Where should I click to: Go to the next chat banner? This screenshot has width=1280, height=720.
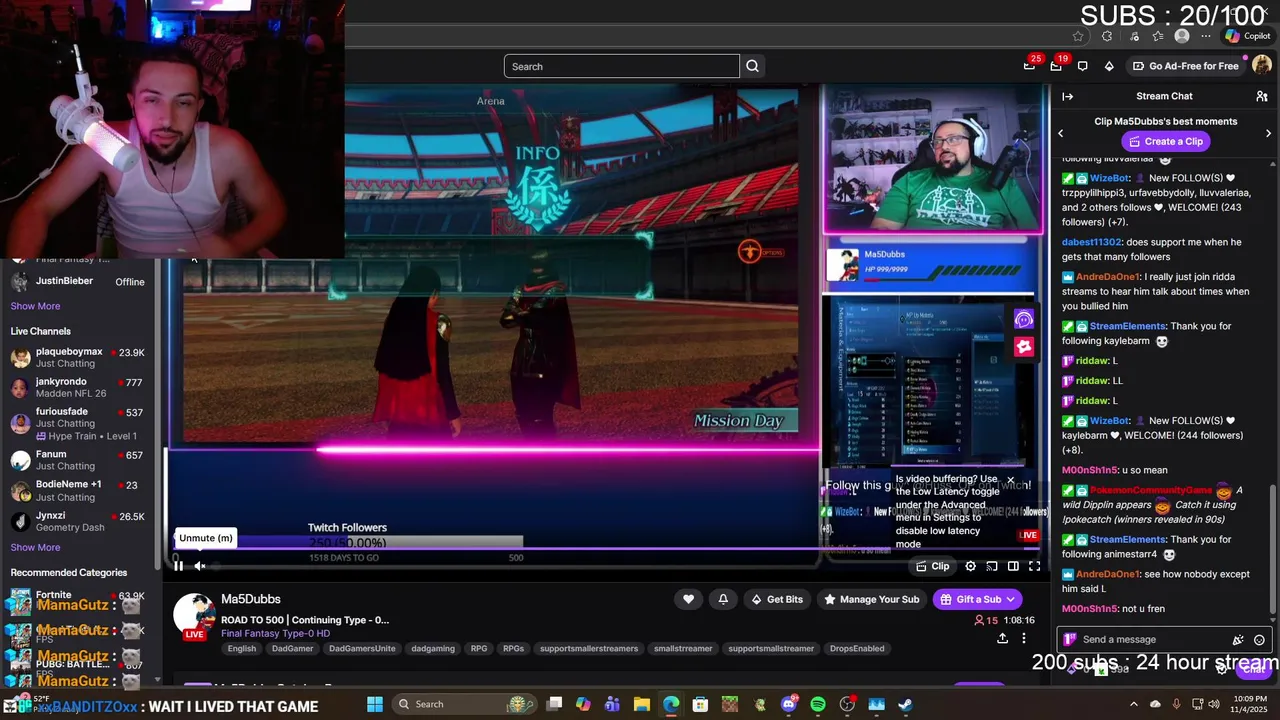pos(1268,133)
